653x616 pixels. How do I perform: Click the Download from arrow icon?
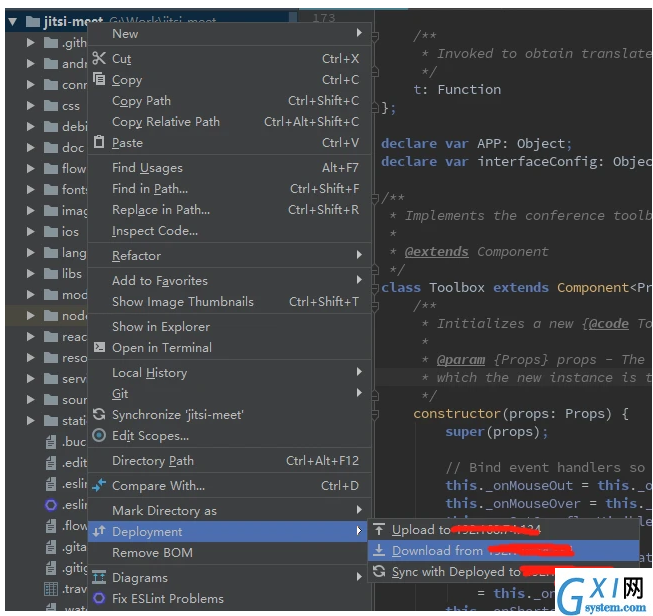click(x=379, y=550)
